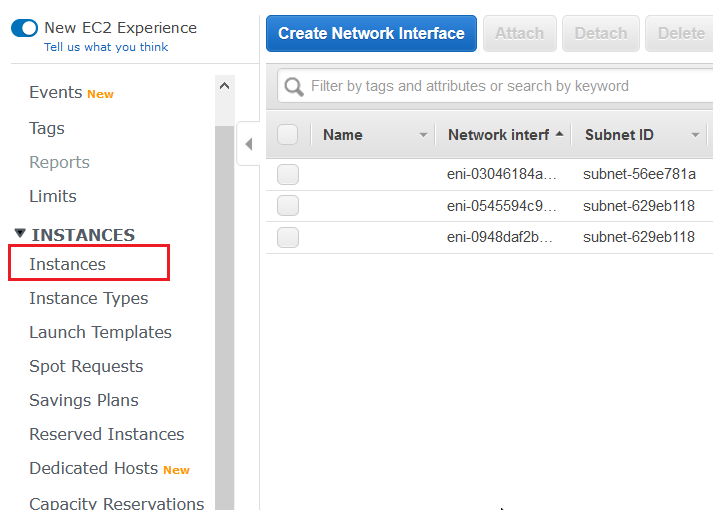This screenshot has height=519, width=713.
Task: Select the checkbox for eni-03046184a row
Action: click(x=288, y=175)
